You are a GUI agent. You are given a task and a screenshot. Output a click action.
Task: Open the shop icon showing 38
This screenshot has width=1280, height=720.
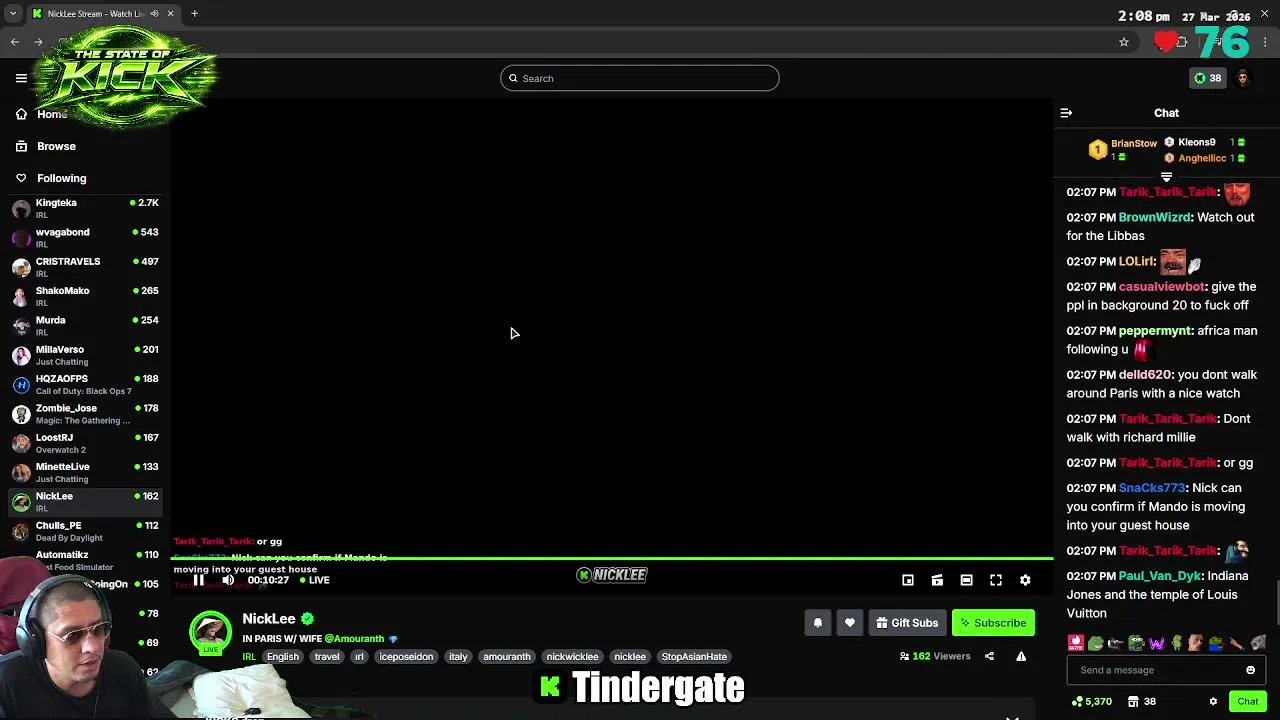pos(1141,702)
